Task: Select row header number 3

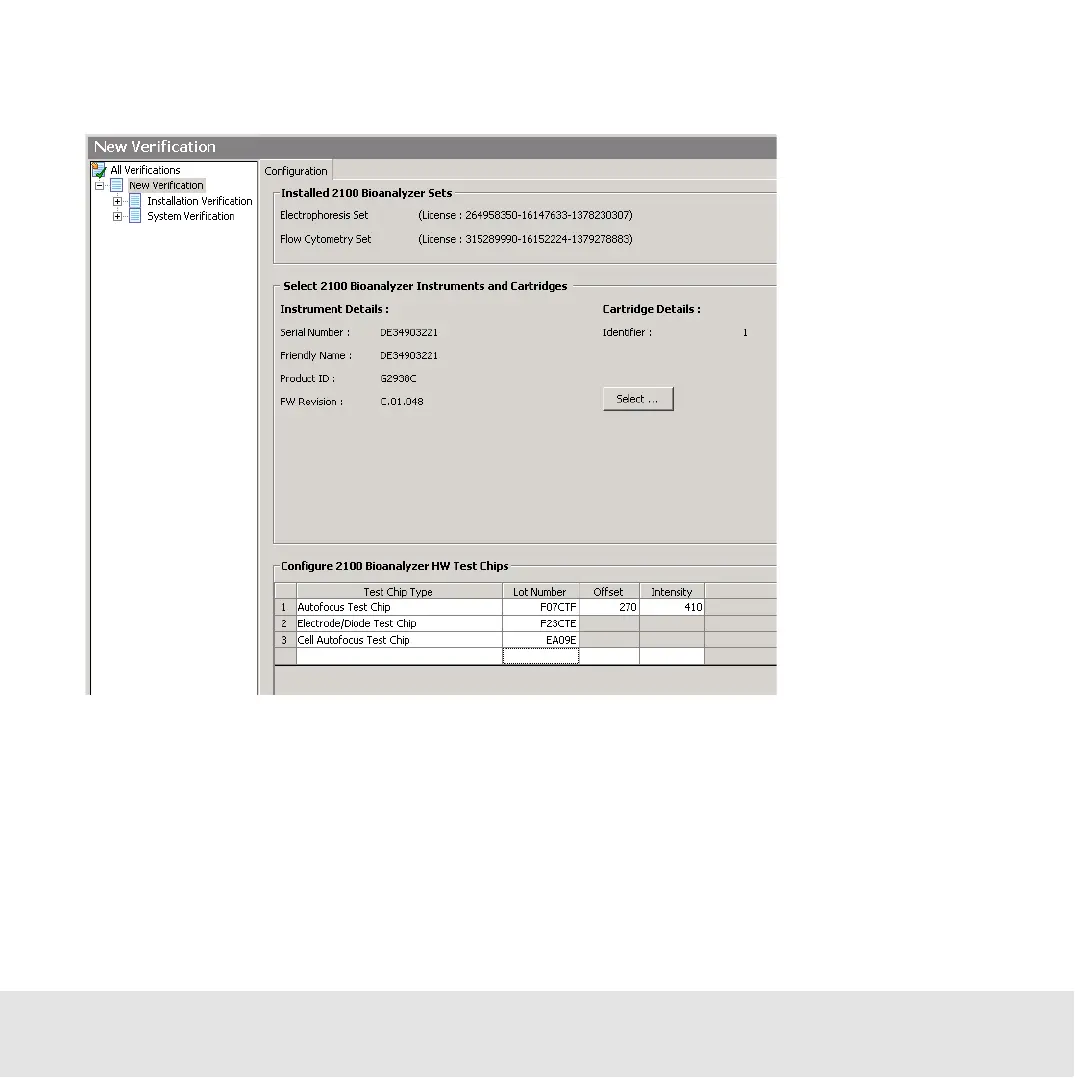Action: pos(285,640)
